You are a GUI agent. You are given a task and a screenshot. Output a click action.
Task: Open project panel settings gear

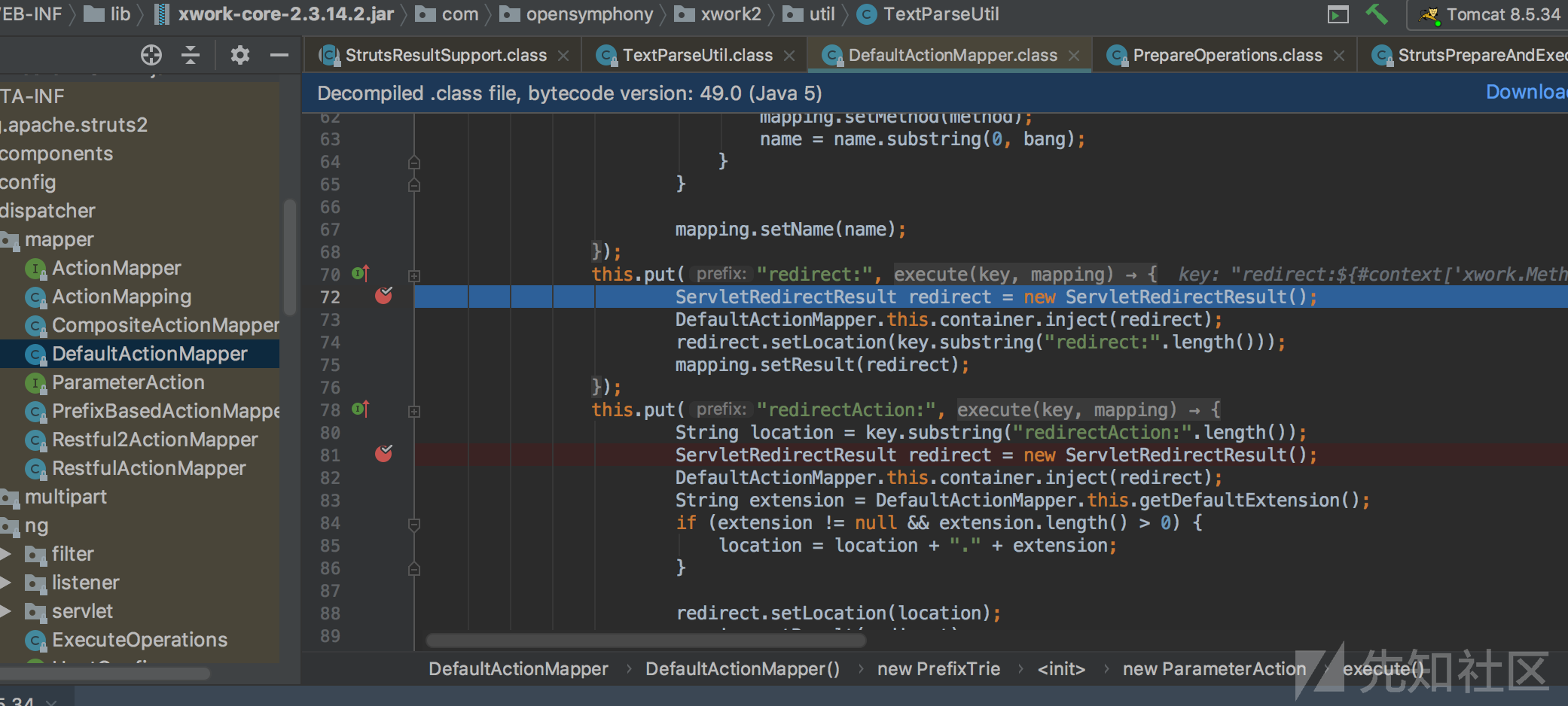239,55
